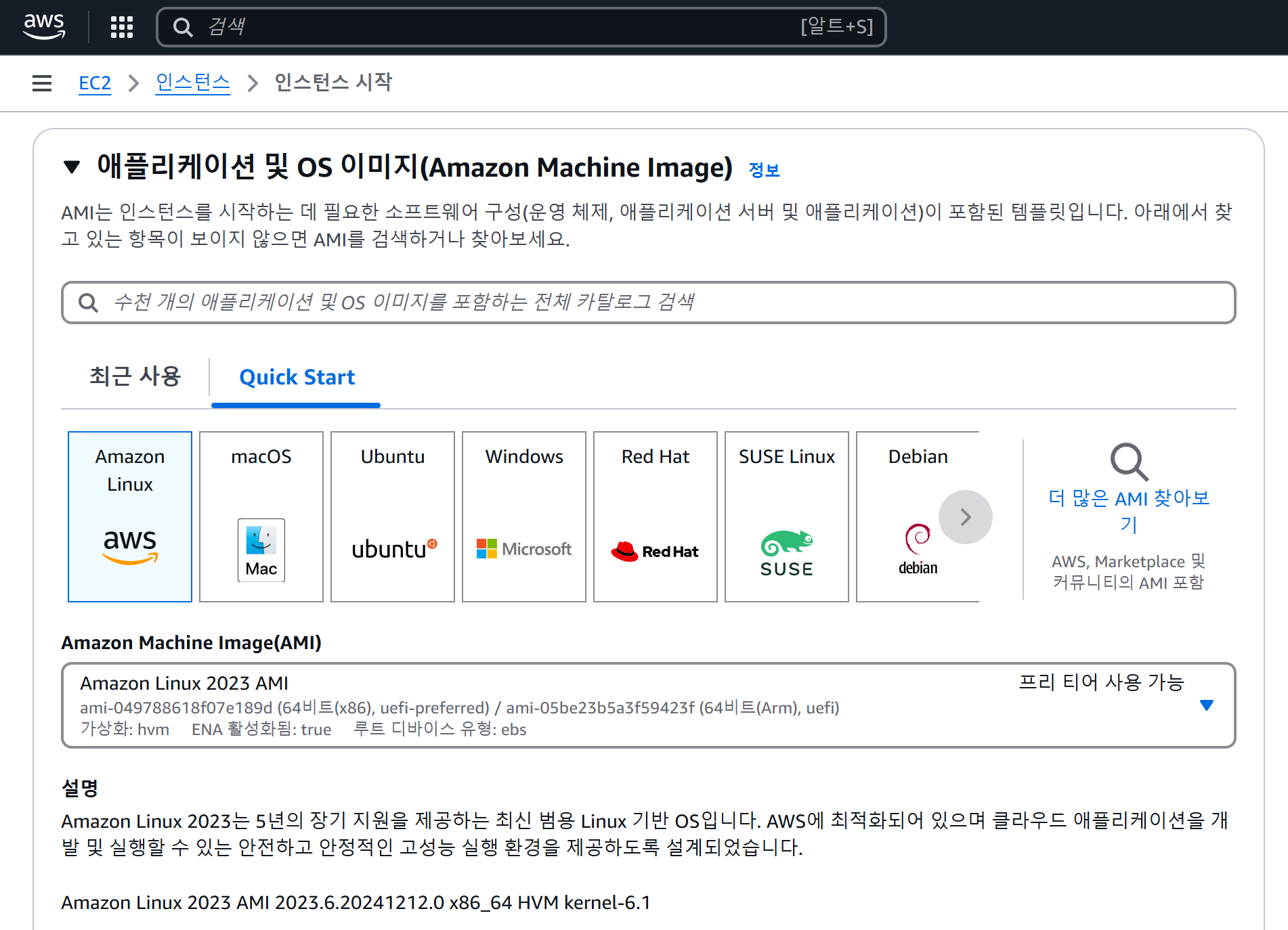
Task: Focus the top AWS 검색 field
Action: pos(521,27)
